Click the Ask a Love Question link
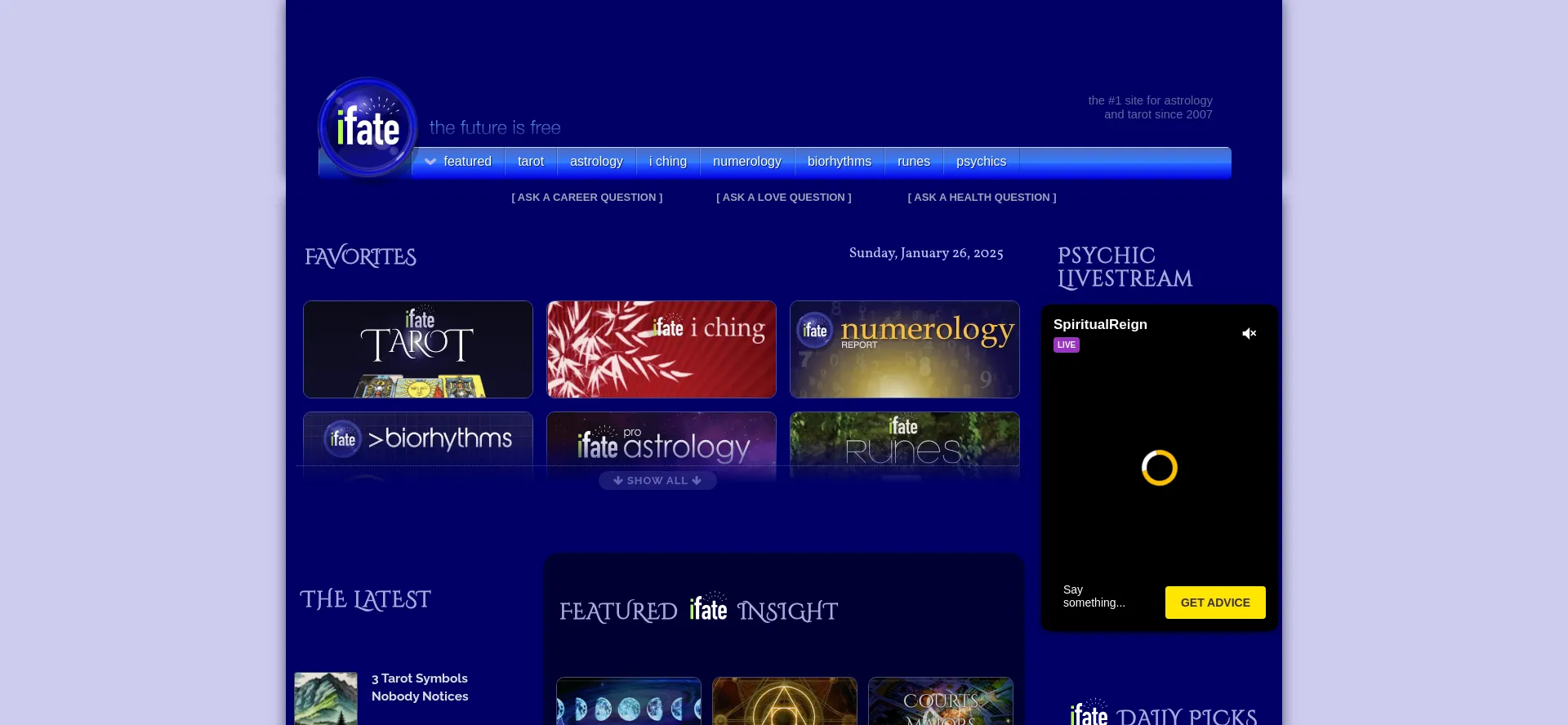Screen dimensions: 1568x725 pyautogui.click(x=783, y=198)
